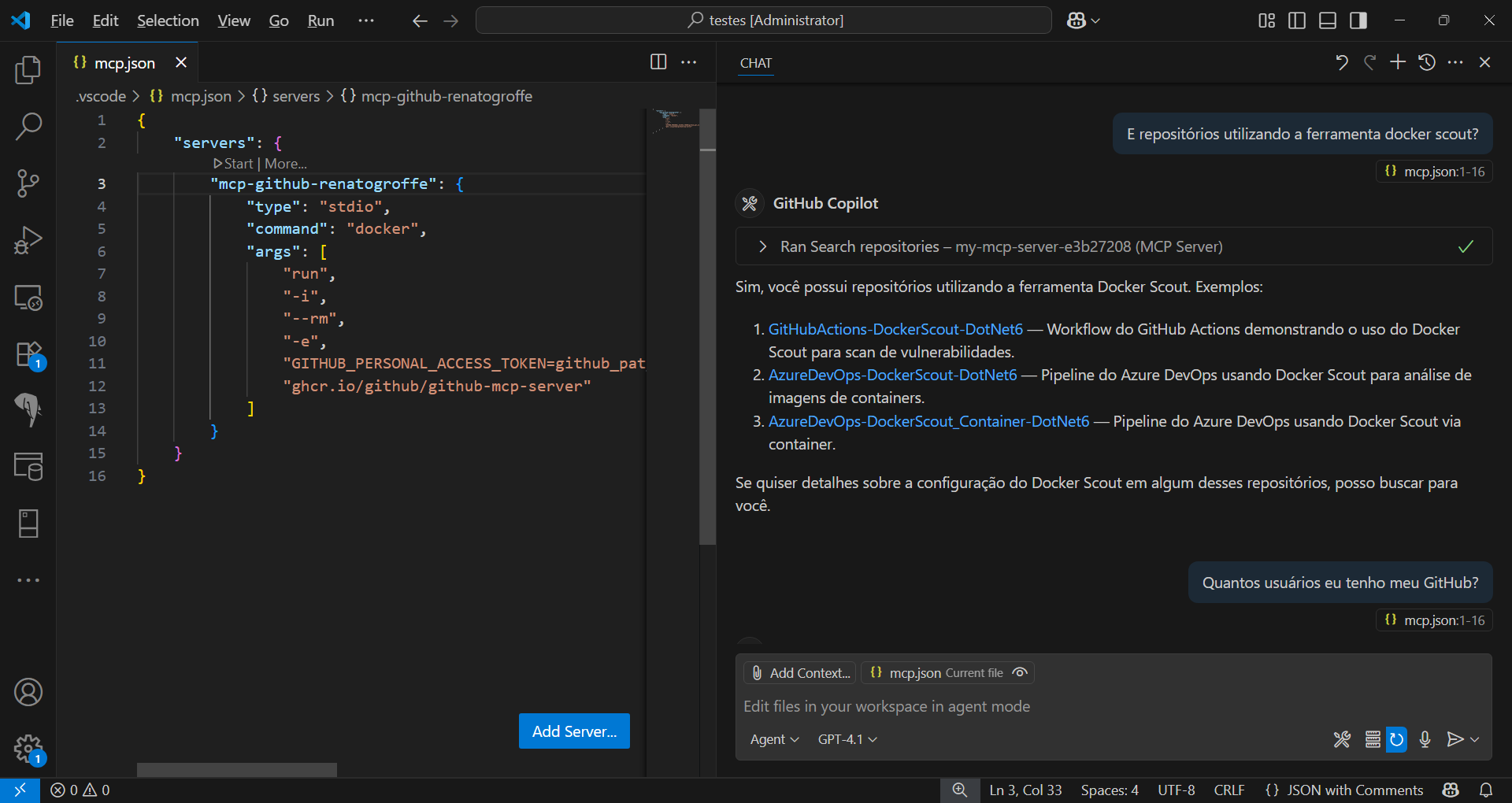Image resolution: width=1512 pixels, height=803 pixels.
Task: Open the Go menu
Action: tap(279, 20)
